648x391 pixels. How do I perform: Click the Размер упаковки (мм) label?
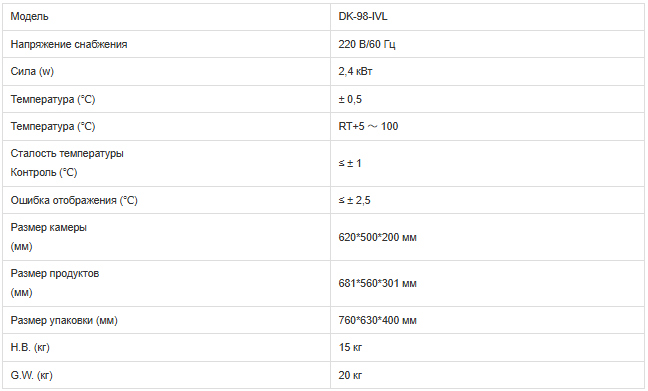coord(64,320)
